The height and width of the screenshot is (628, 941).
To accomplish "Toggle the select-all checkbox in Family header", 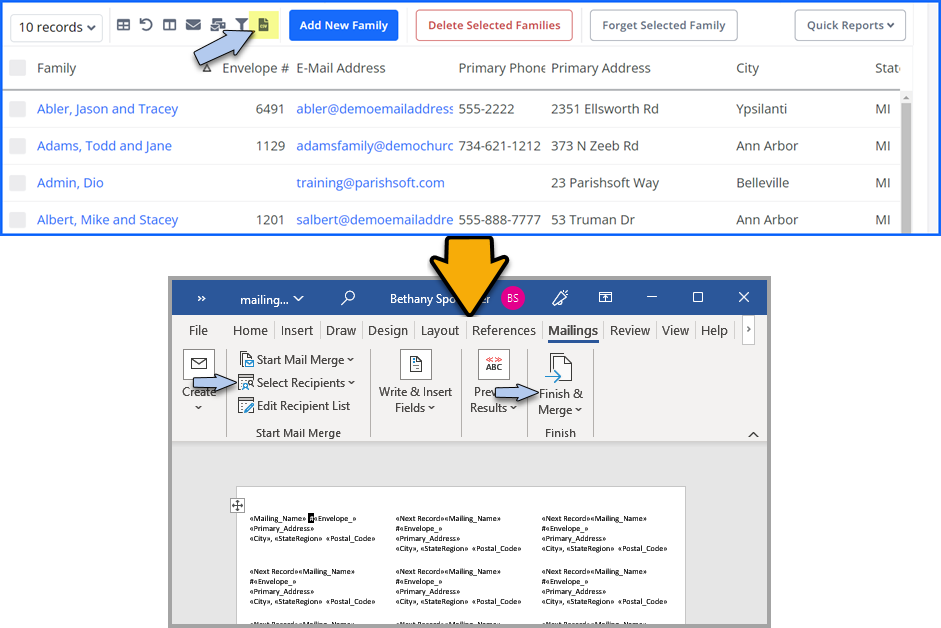I will coord(17,68).
